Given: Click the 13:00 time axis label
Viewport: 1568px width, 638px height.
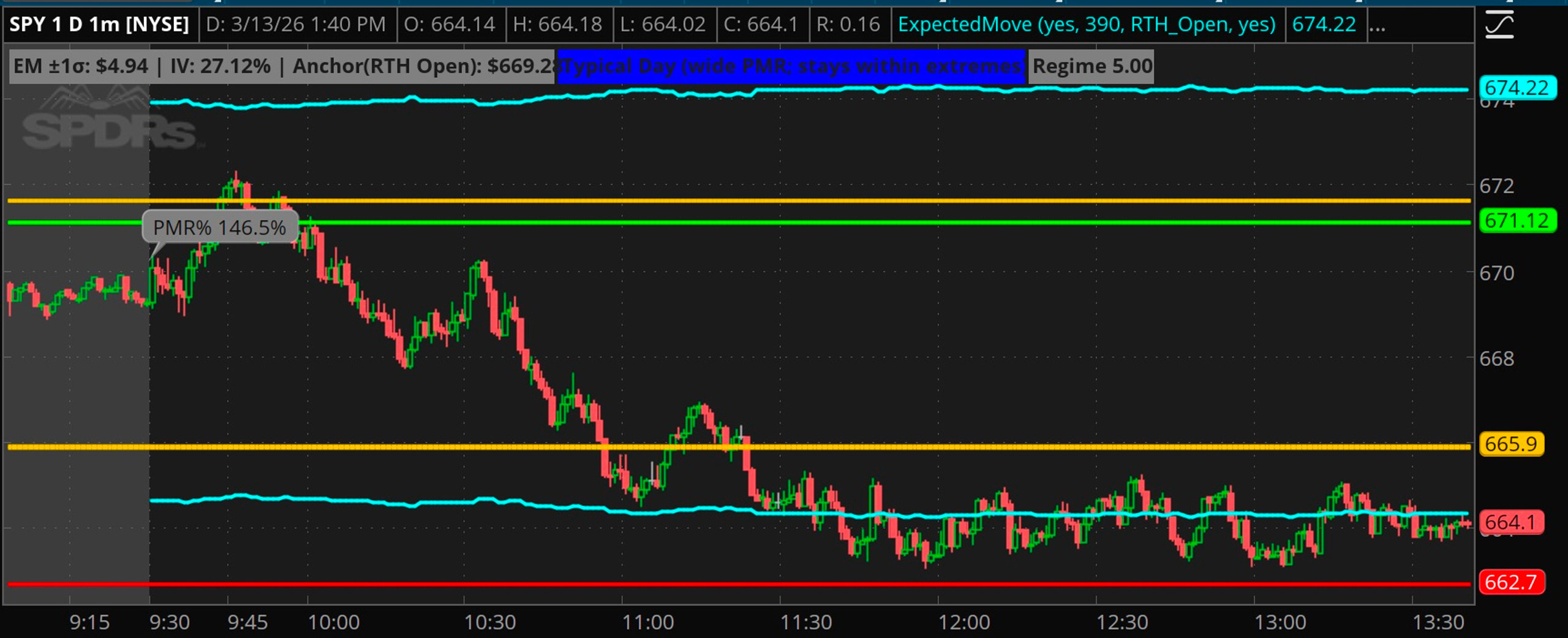Looking at the screenshot, I should (x=1280, y=623).
